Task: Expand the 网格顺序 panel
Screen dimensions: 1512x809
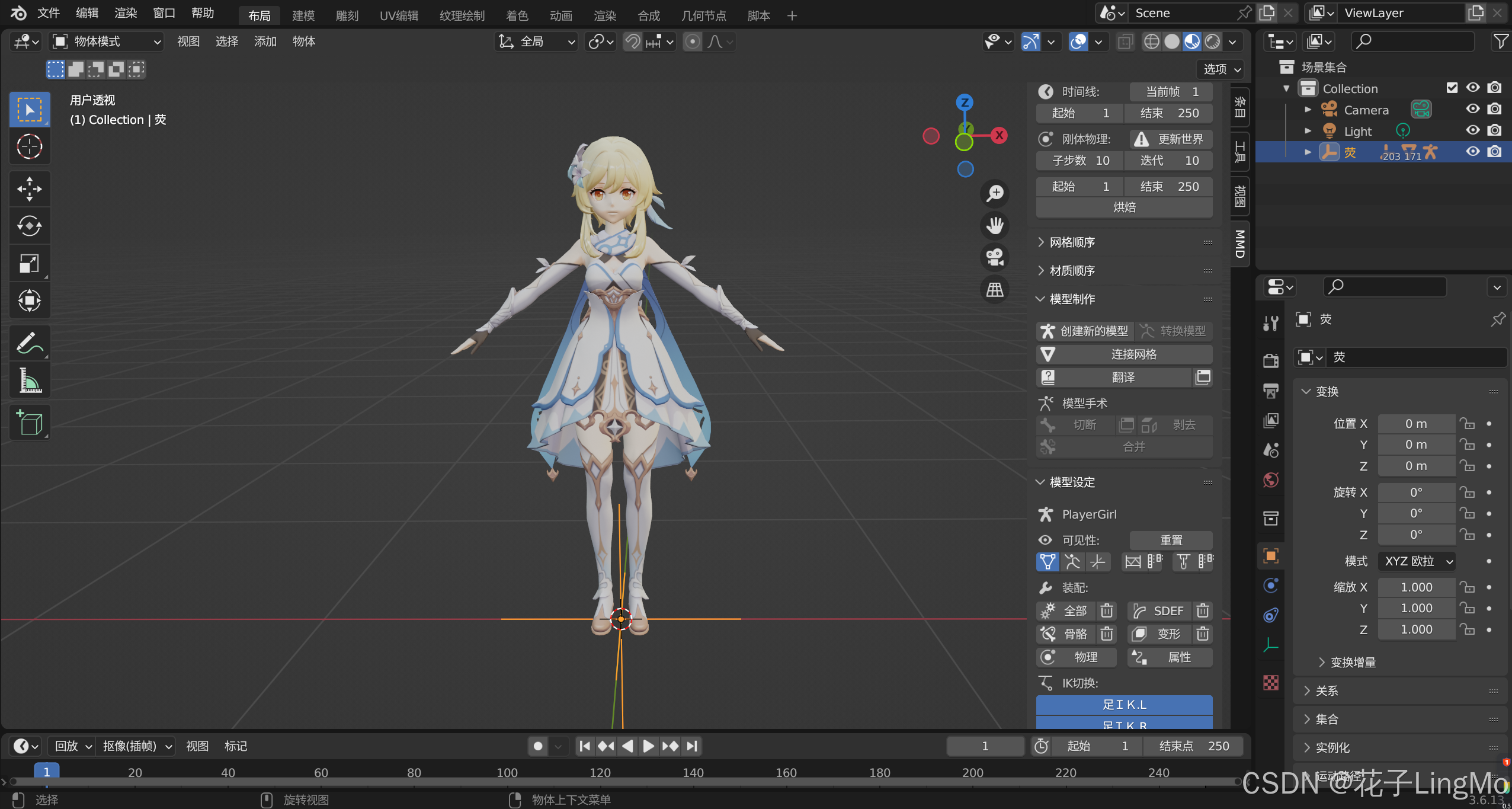Action: (1072, 242)
